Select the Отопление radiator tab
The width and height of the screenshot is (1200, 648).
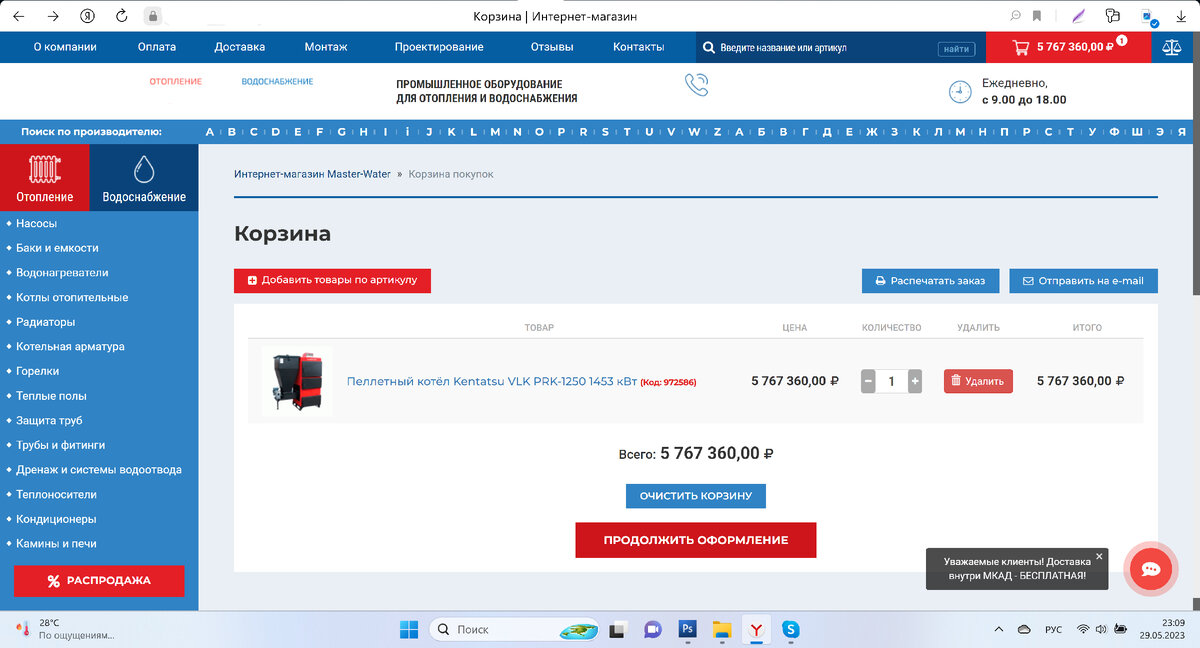45,177
